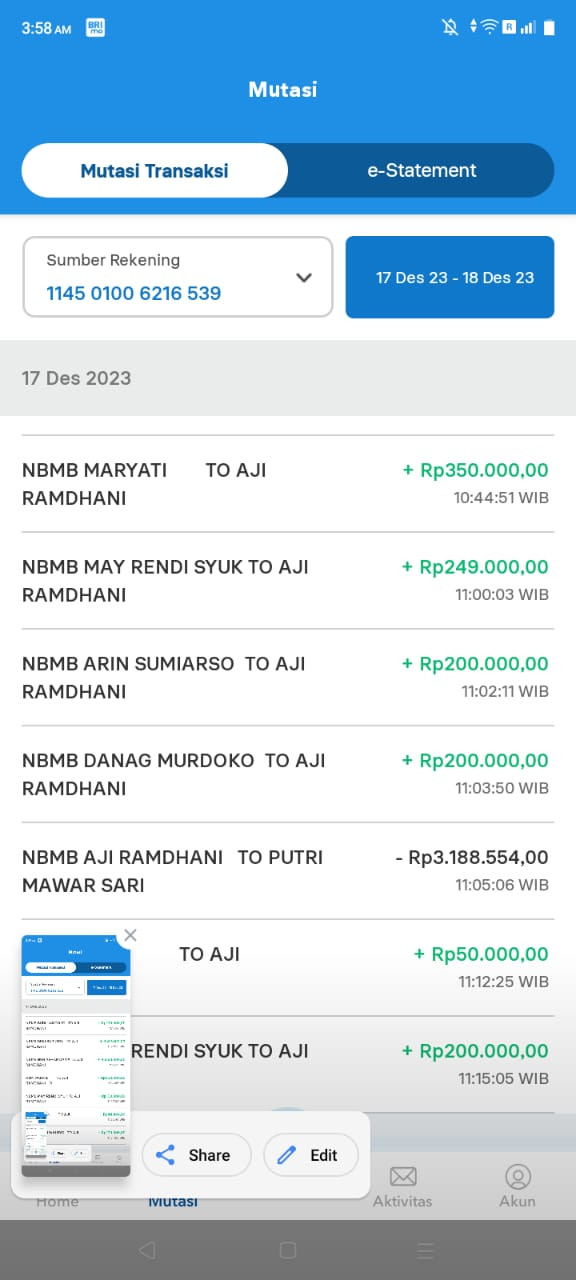This screenshot has height=1280, width=576.
Task: Tap the muted notification bell status icon
Action: coord(450,28)
